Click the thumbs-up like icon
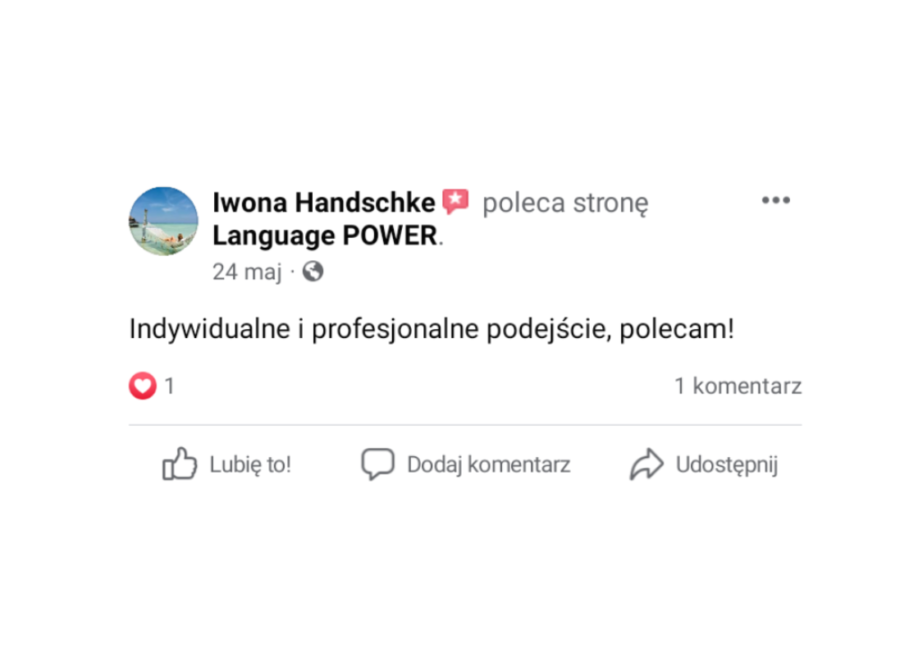The width and height of the screenshot is (900, 650). (x=179, y=464)
